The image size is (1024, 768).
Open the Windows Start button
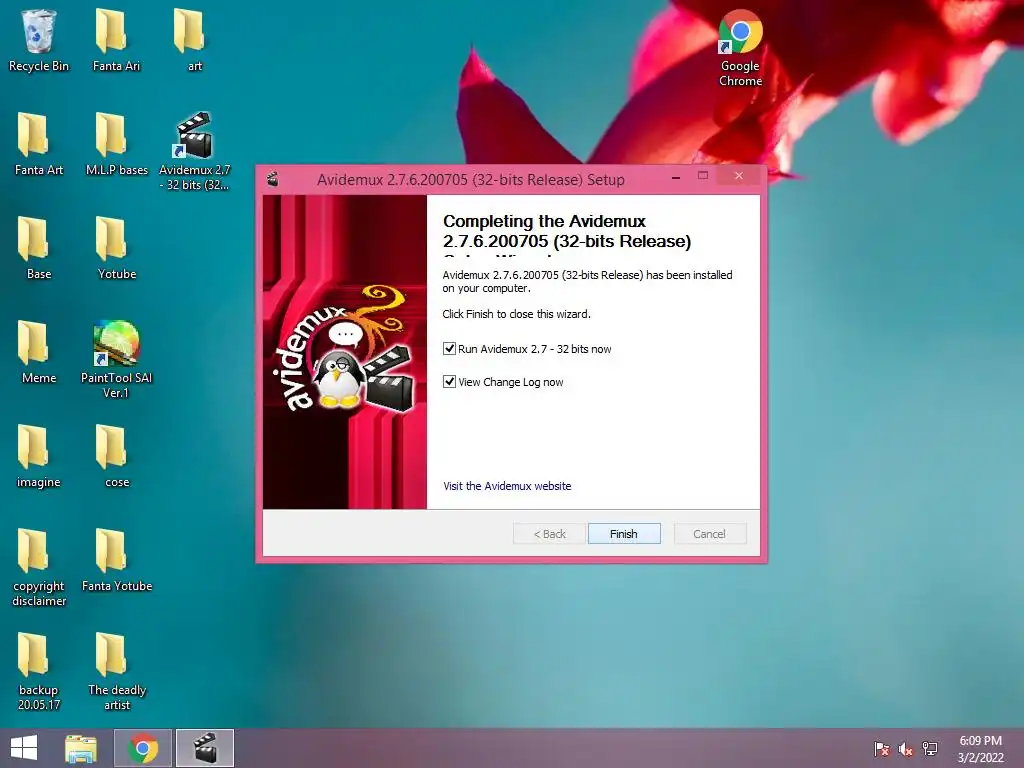(24, 748)
